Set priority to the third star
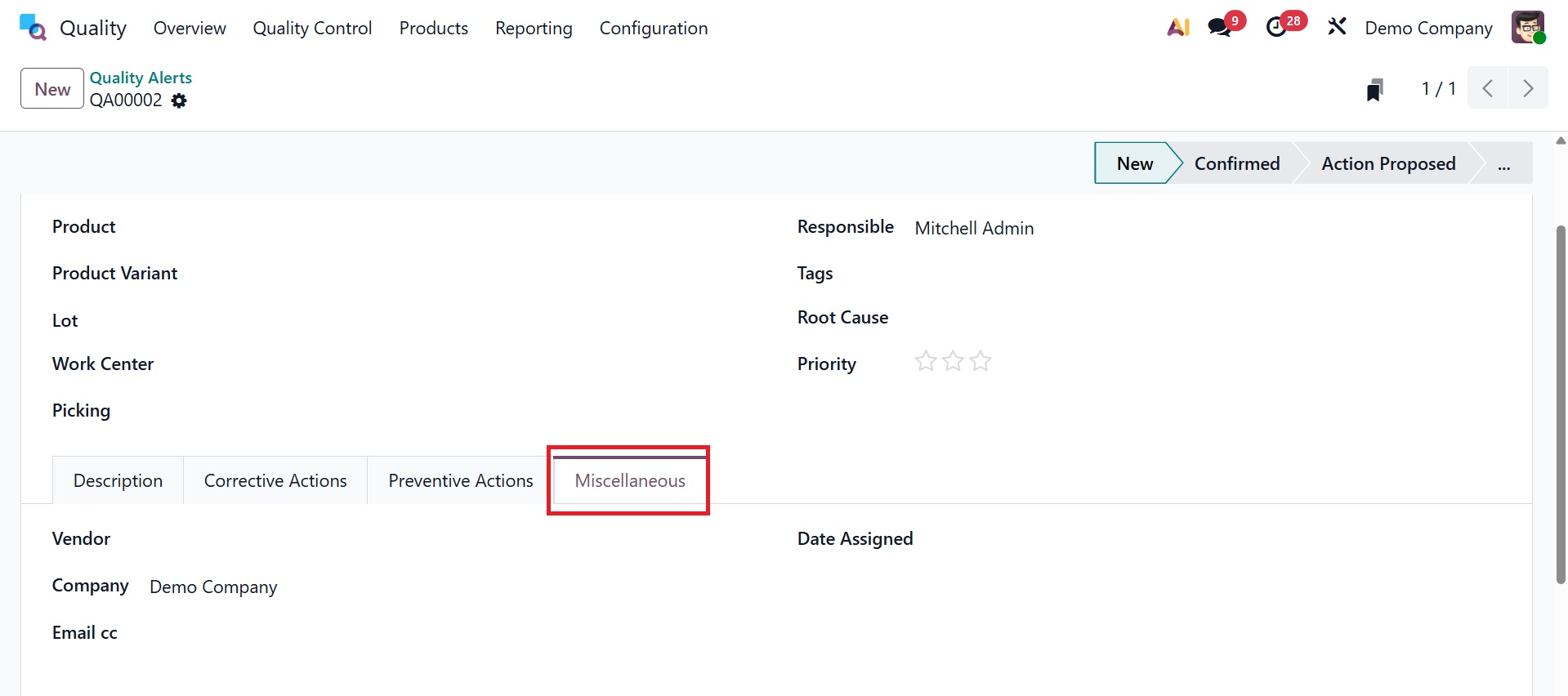 pos(981,361)
